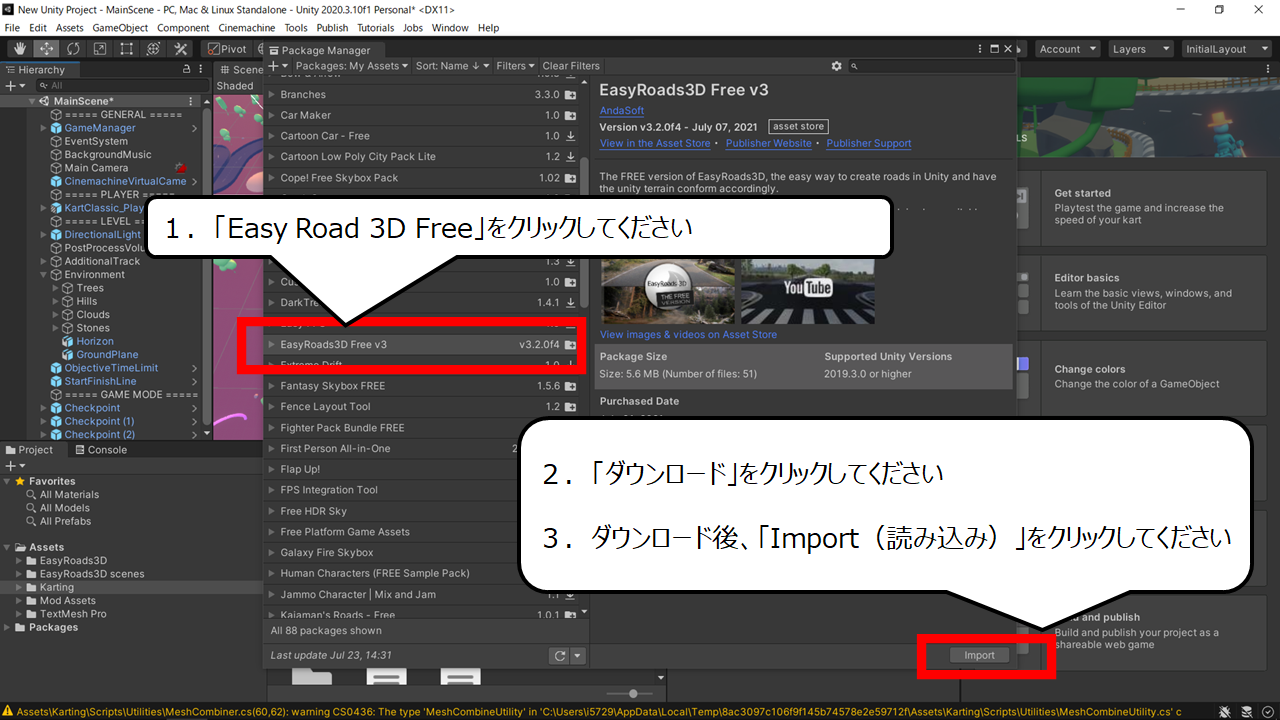The height and width of the screenshot is (720, 1280).
Task: Click Package Manager search field
Action: (930, 66)
